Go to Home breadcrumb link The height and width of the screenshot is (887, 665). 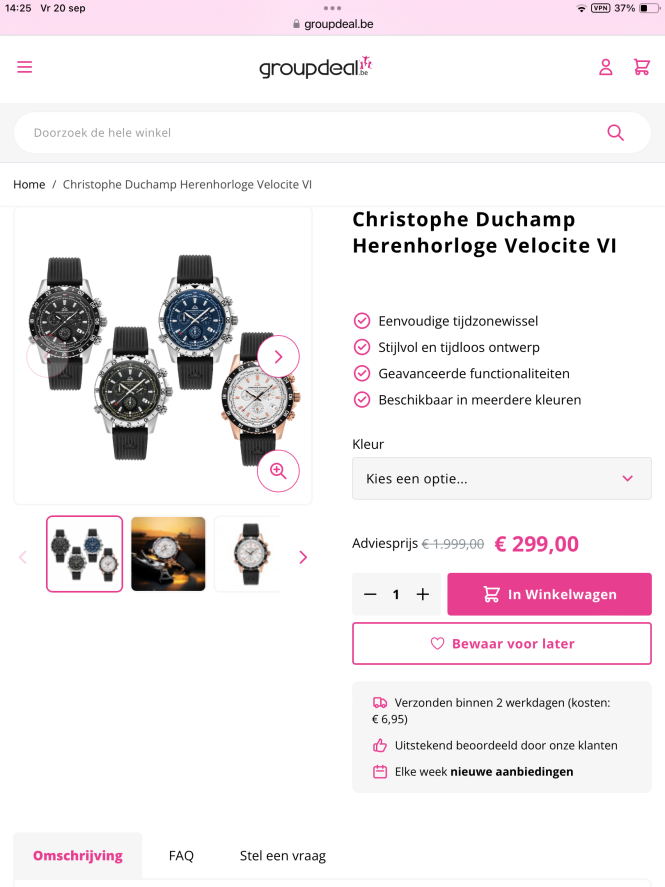[x=29, y=184]
